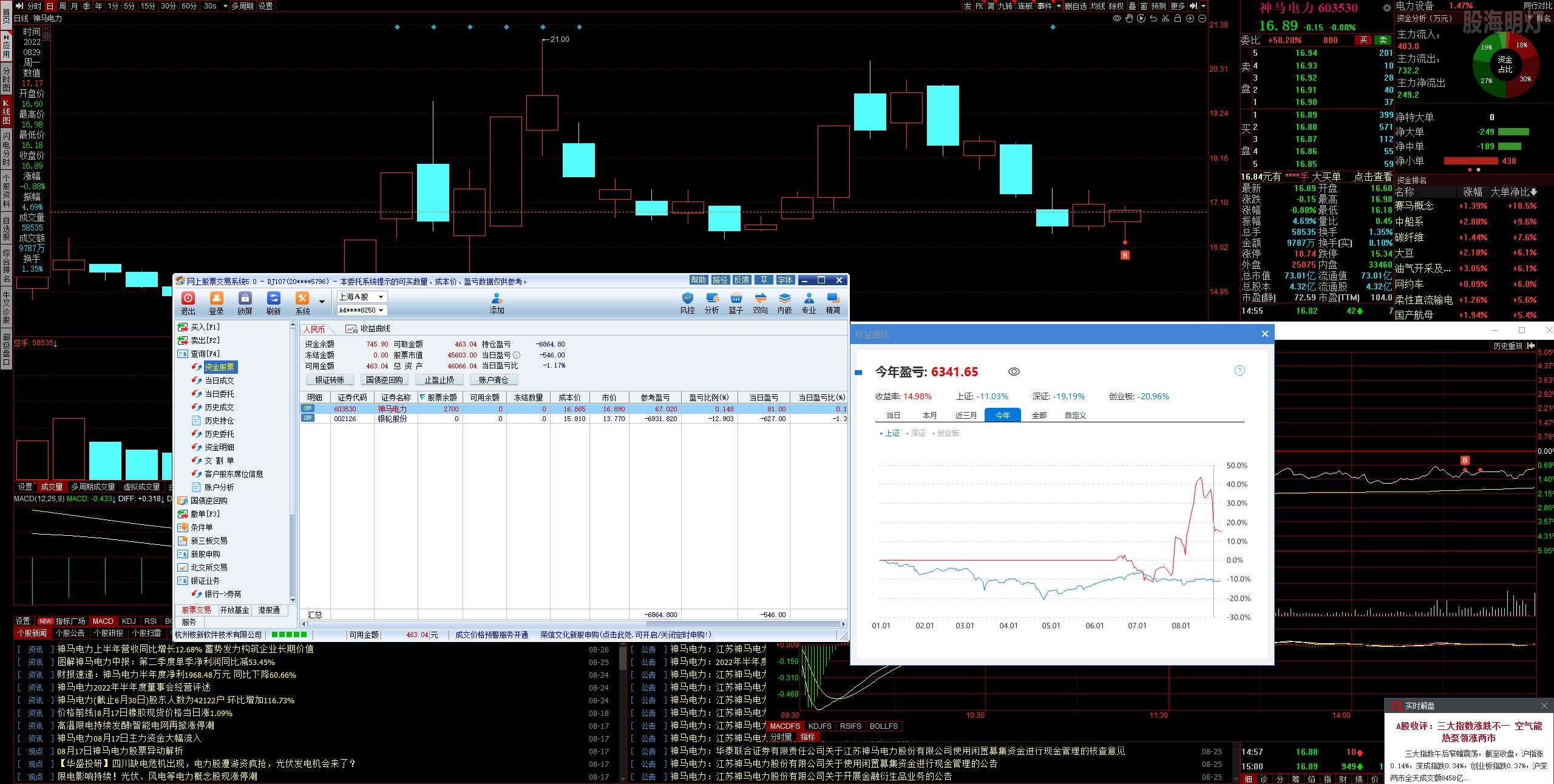Toggle the 上证 series in profit chart

pyautogui.click(x=890, y=433)
